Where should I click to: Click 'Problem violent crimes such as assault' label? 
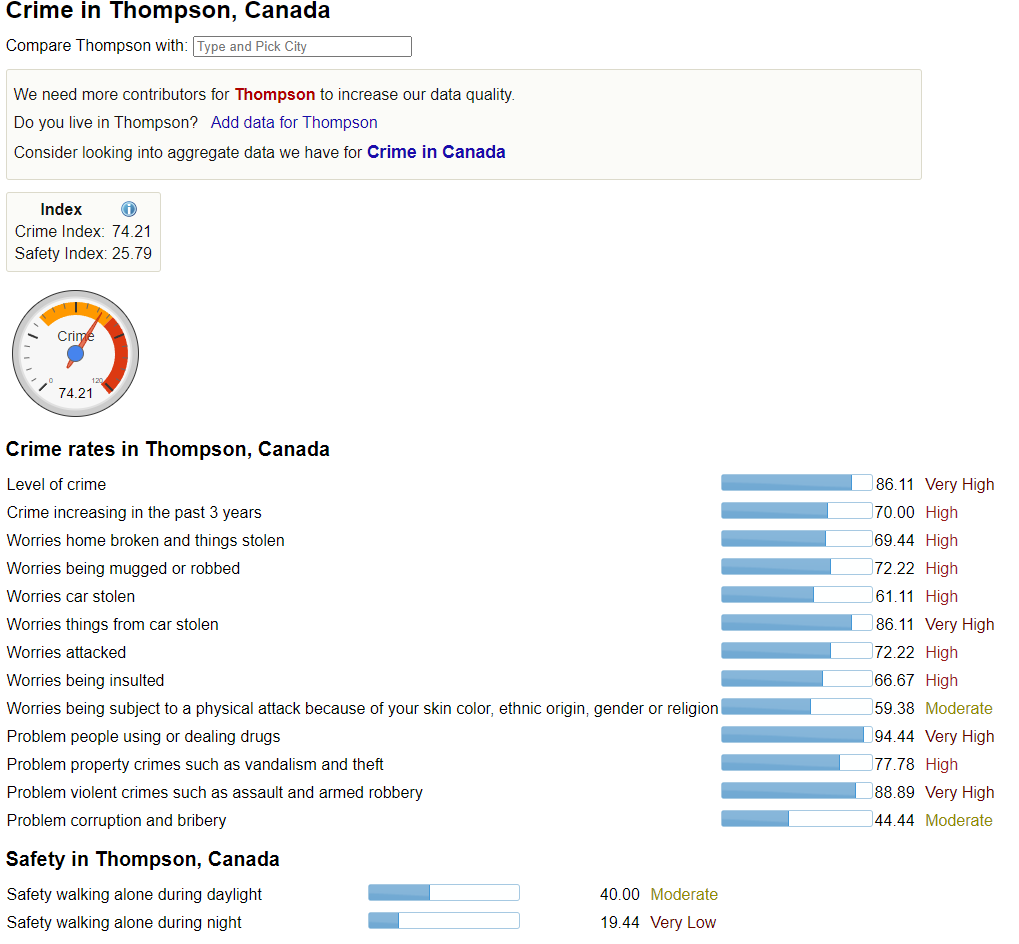[x=214, y=792]
